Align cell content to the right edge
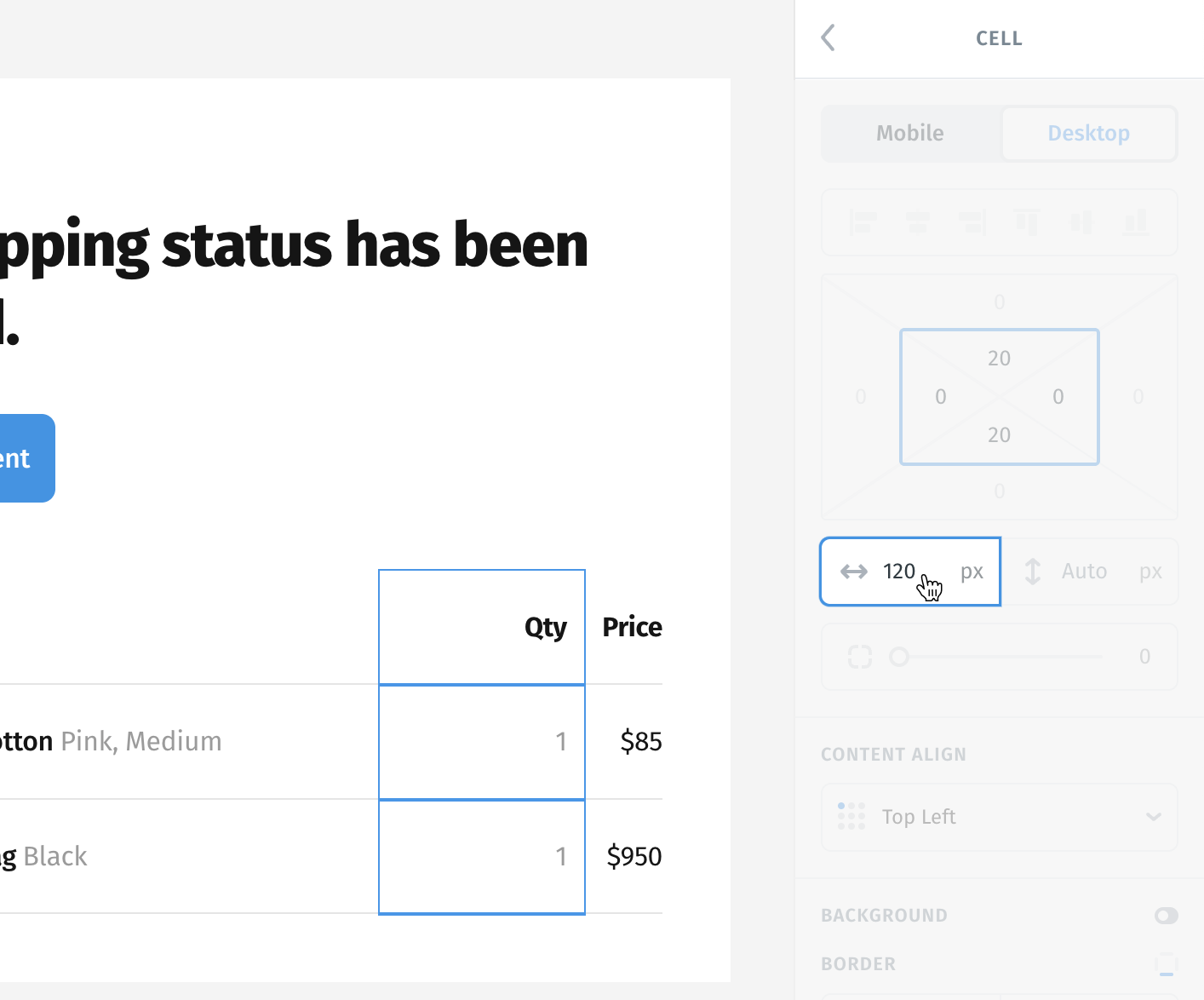 (x=972, y=222)
